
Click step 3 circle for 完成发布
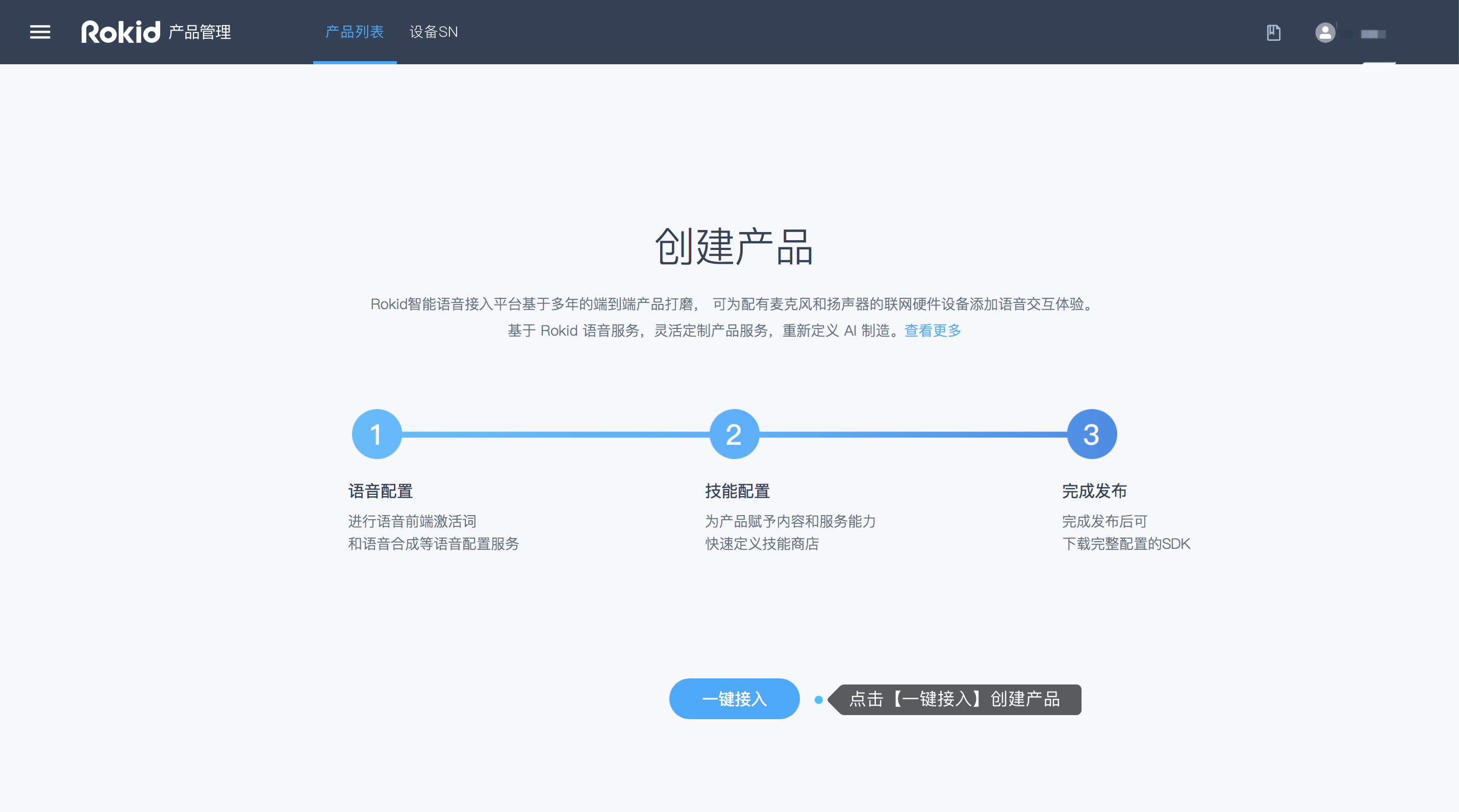tap(1091, 434)
